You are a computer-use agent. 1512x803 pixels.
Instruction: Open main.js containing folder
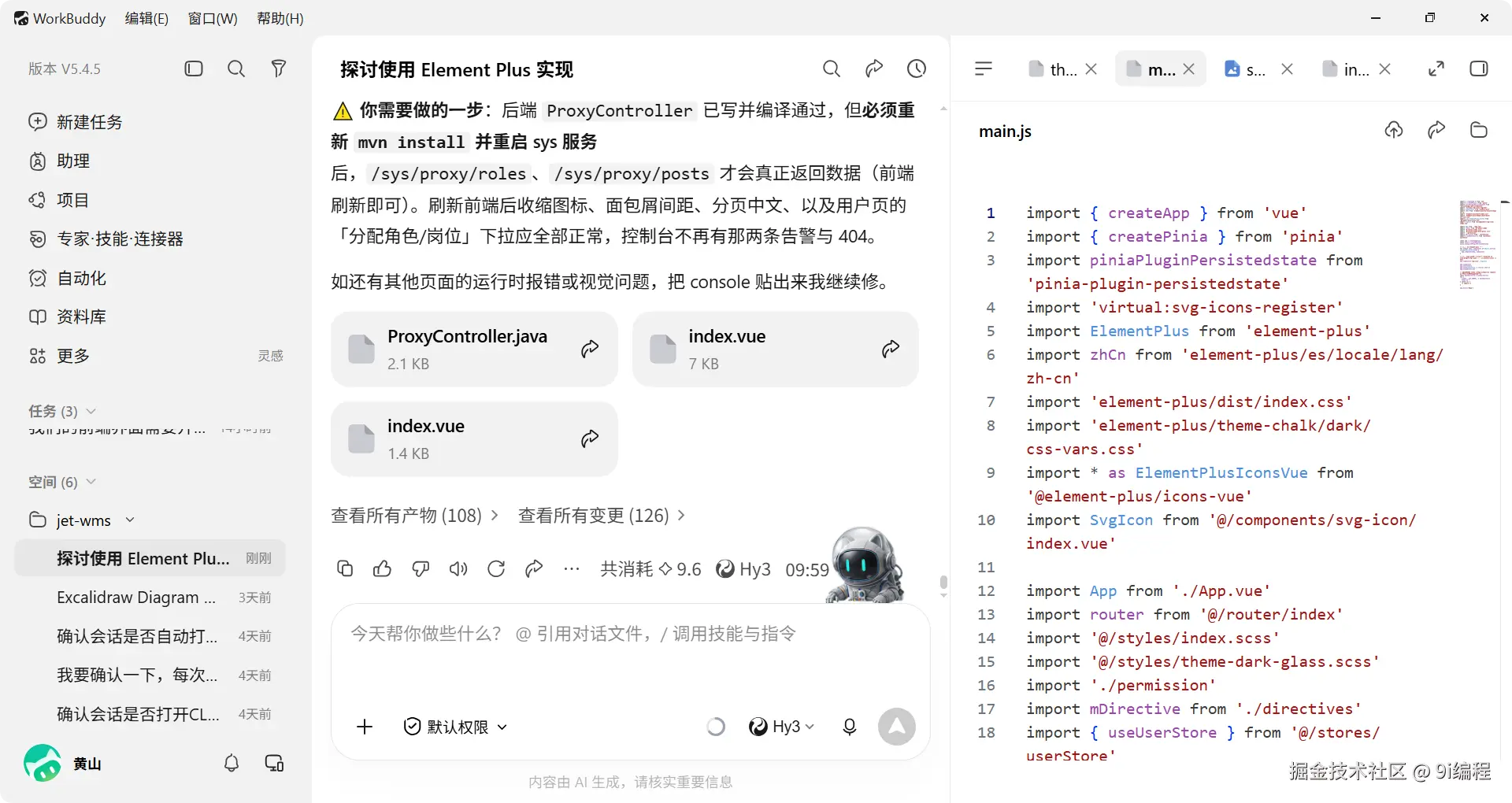1479,130
